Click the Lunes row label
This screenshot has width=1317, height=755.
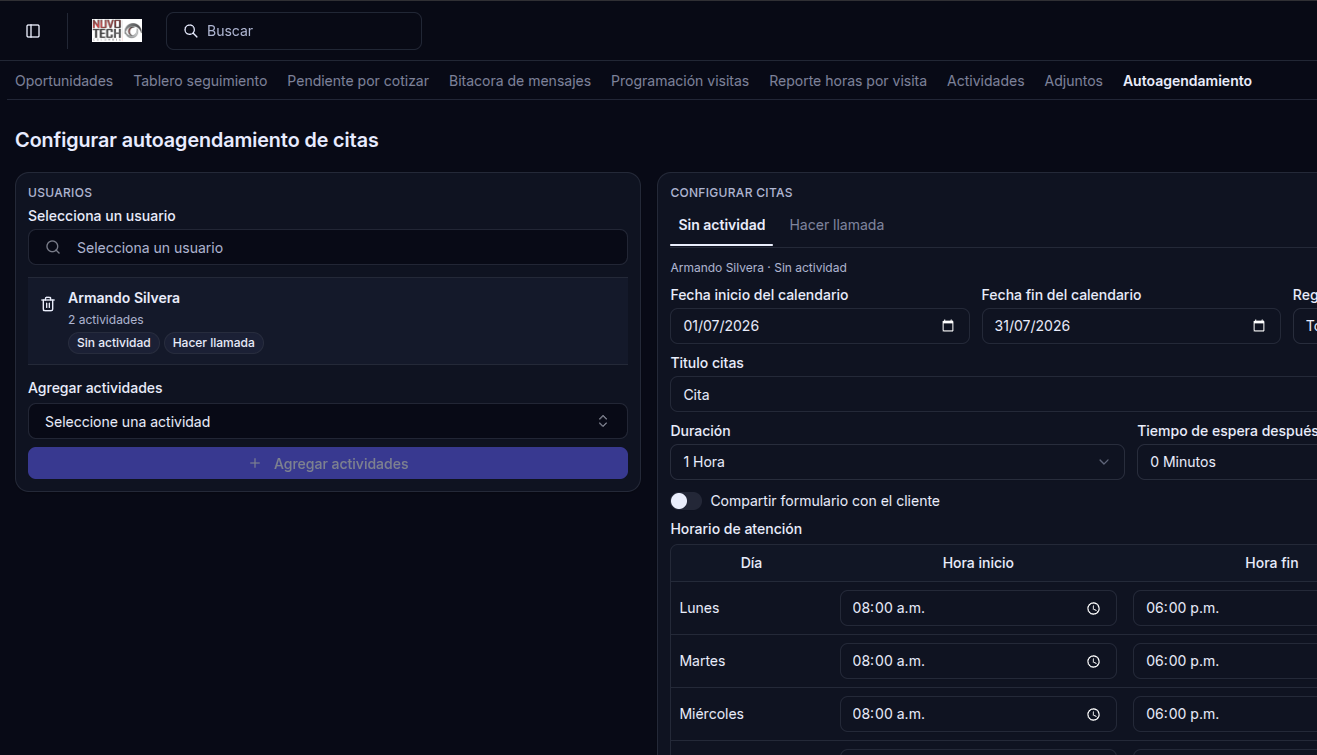(699, 608)
